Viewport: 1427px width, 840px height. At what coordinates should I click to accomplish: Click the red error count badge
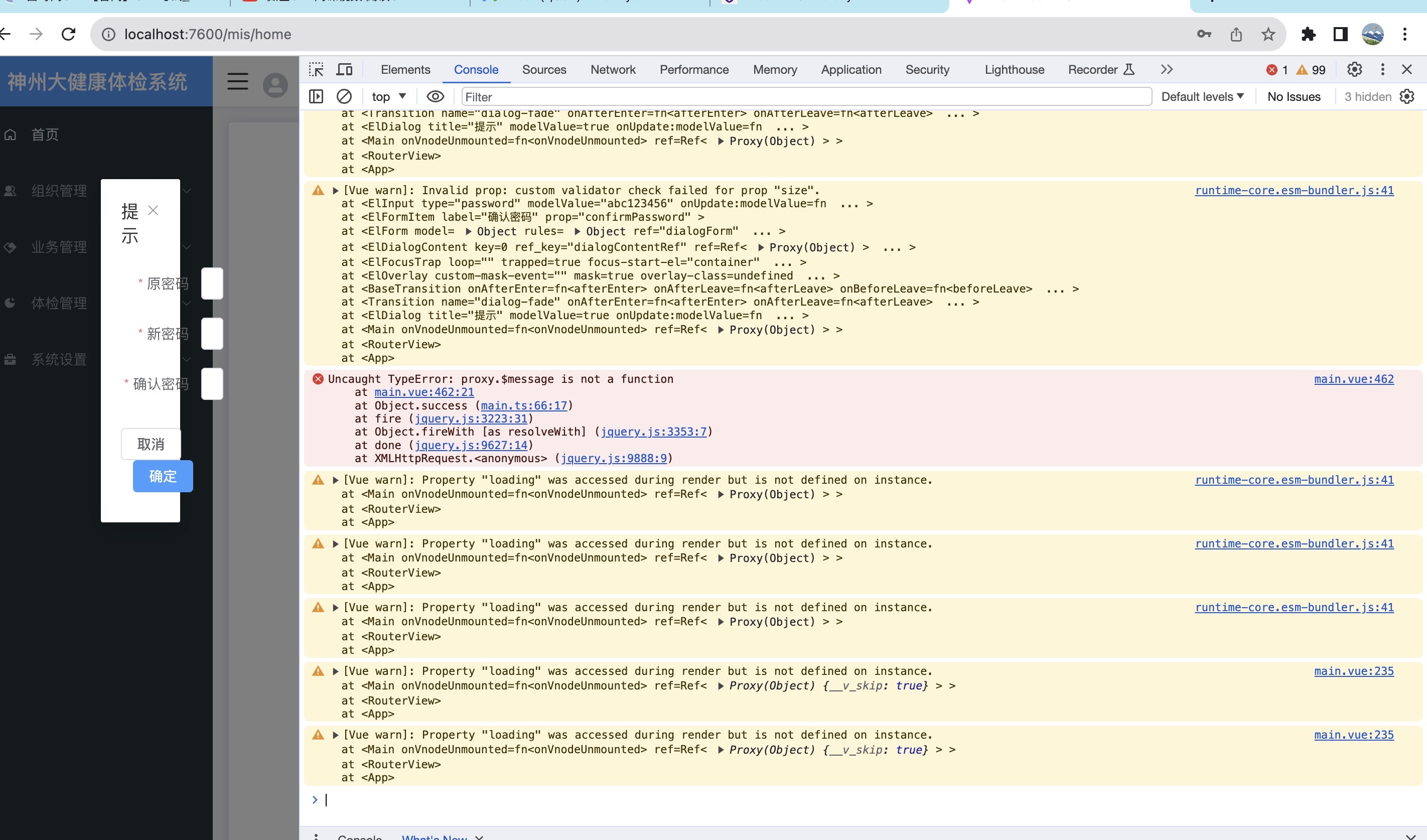point(1277,70)
